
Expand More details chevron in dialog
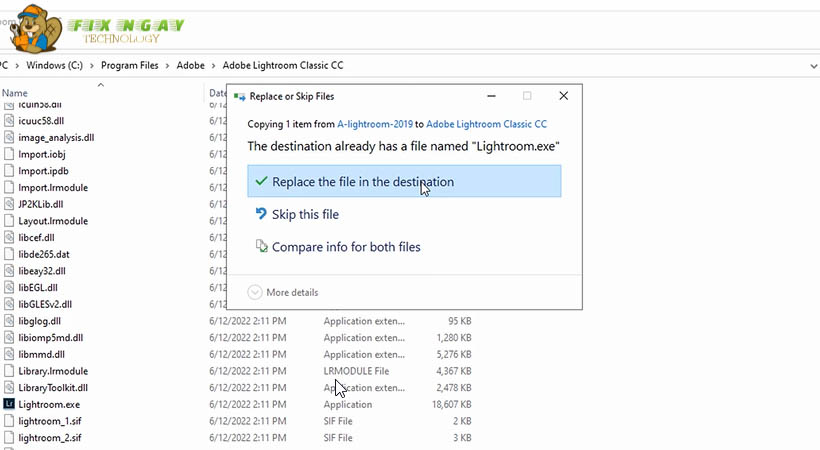click(255, 292)
